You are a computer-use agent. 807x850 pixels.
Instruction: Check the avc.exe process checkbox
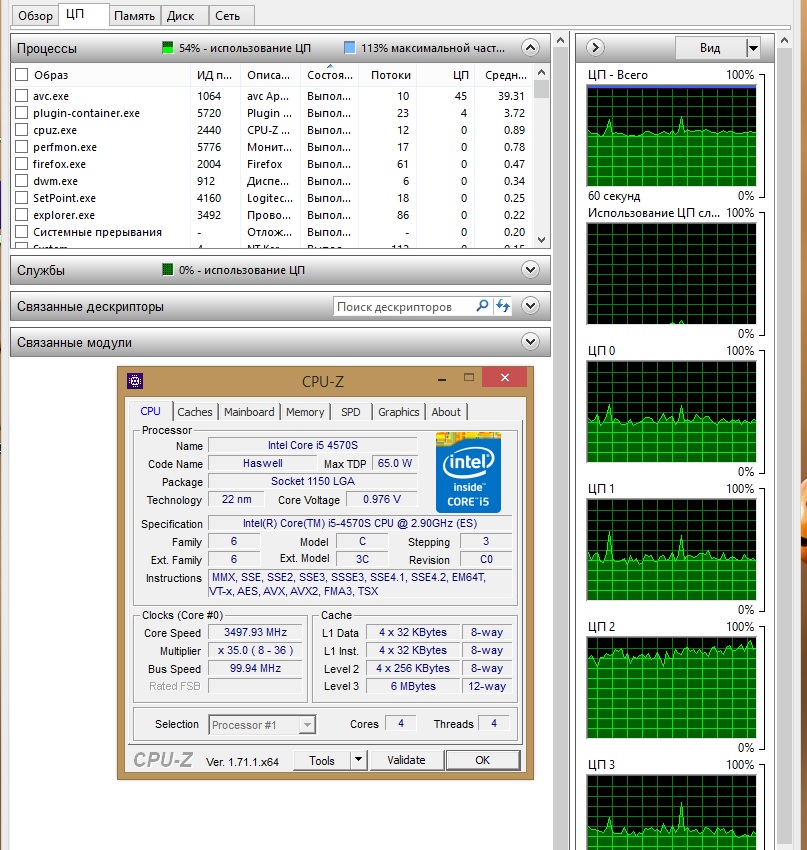[x=22, y=96]
